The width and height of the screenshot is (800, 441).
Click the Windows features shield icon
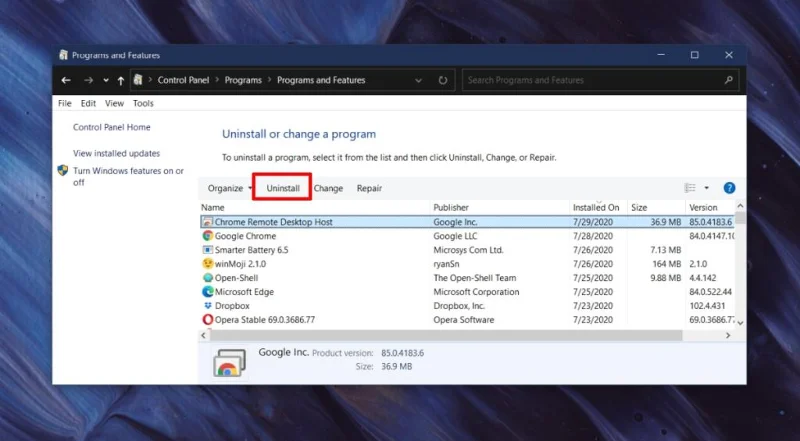(x=63, y=170)
